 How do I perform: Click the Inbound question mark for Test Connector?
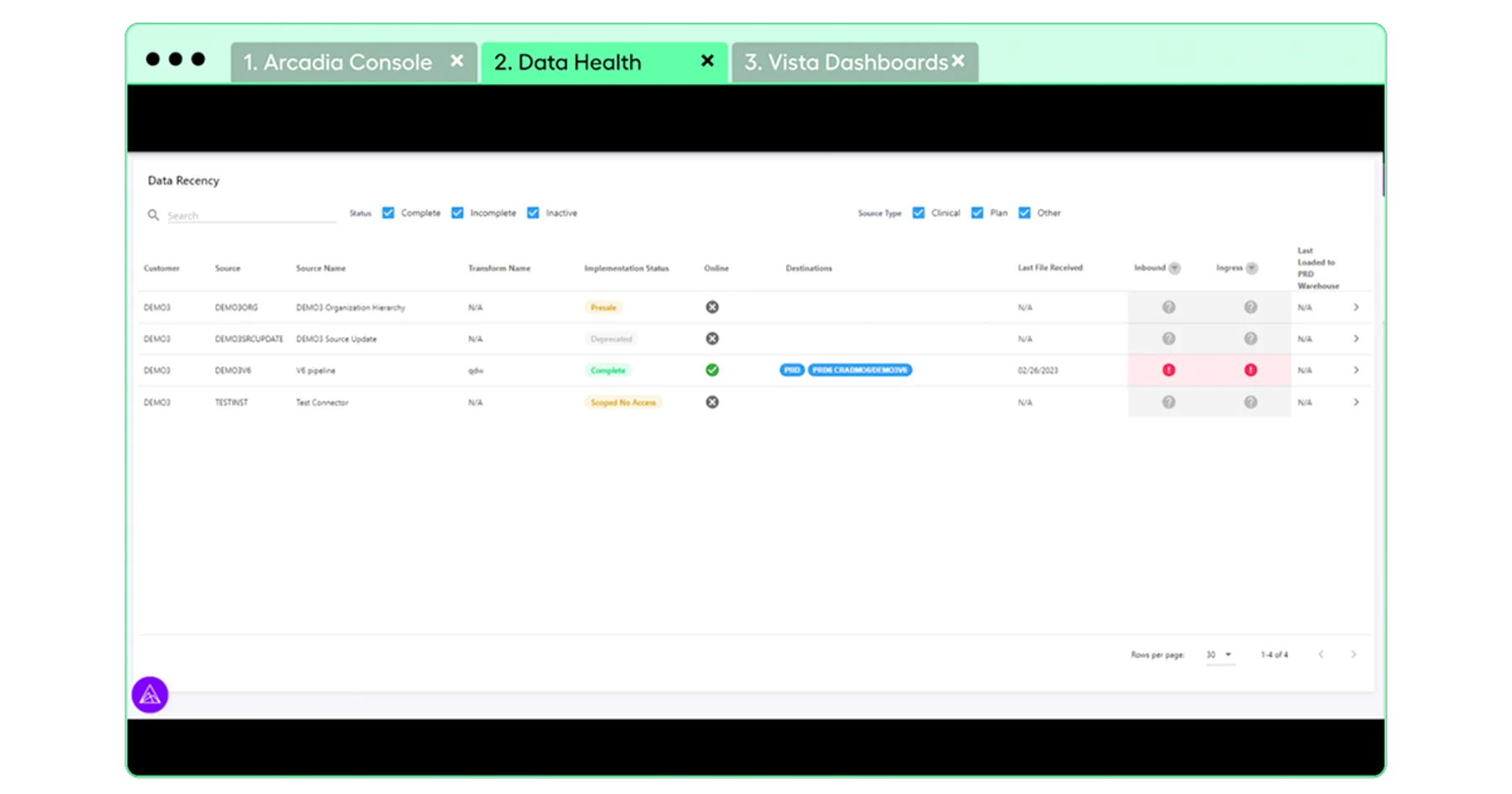click(x=1168, y=402)
